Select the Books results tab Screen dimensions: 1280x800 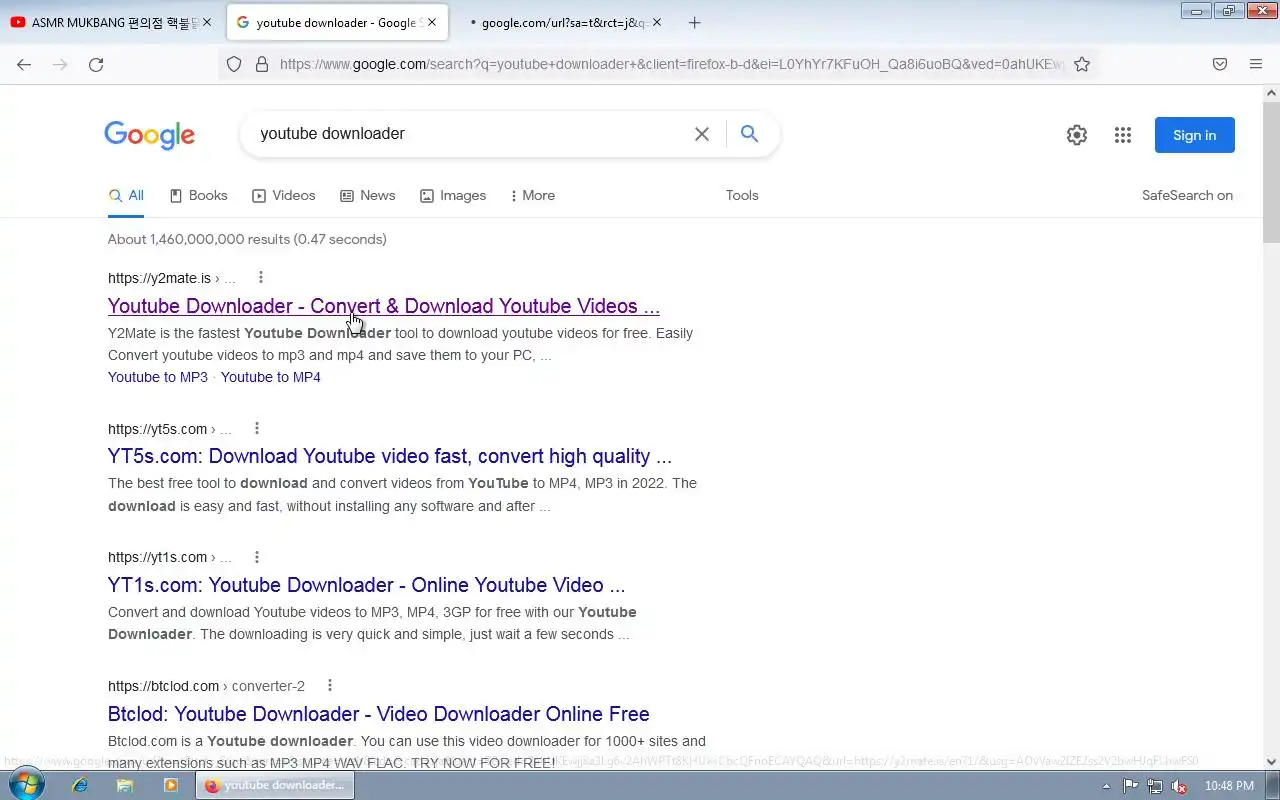(x=198, y=195)
